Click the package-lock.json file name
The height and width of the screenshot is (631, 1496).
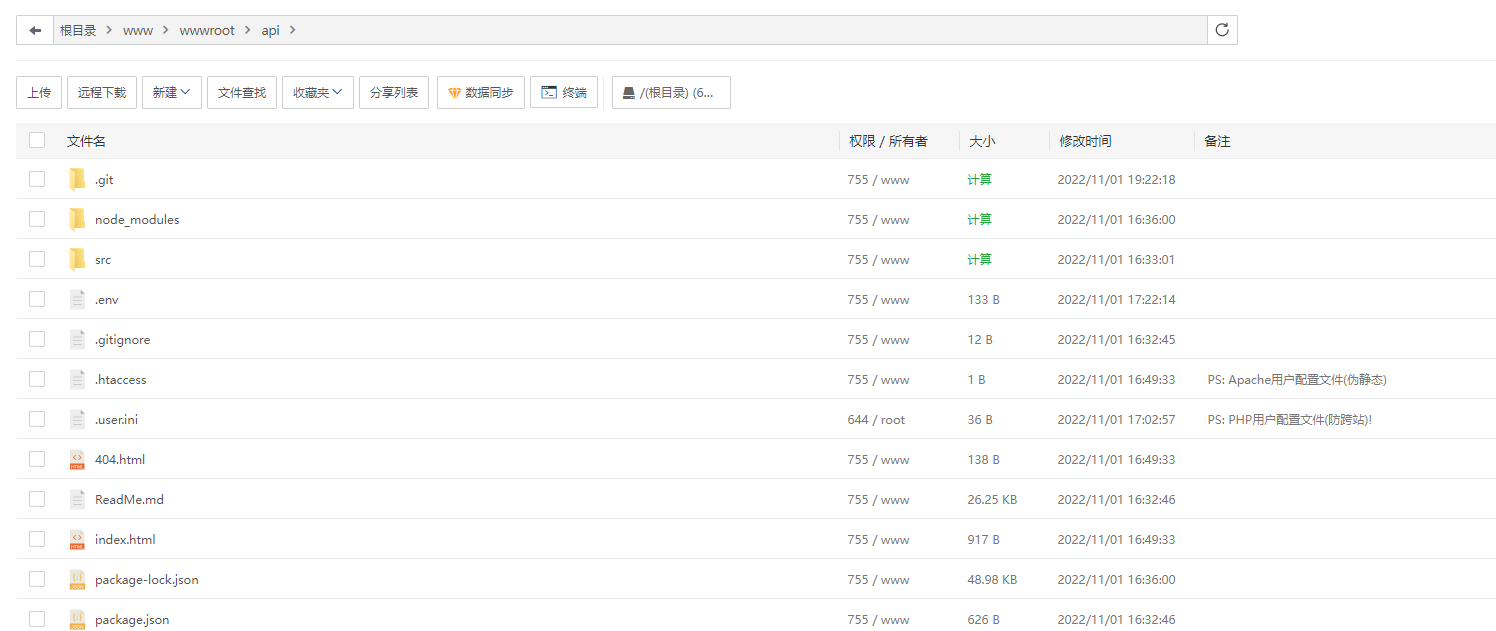tap(147, 579)
